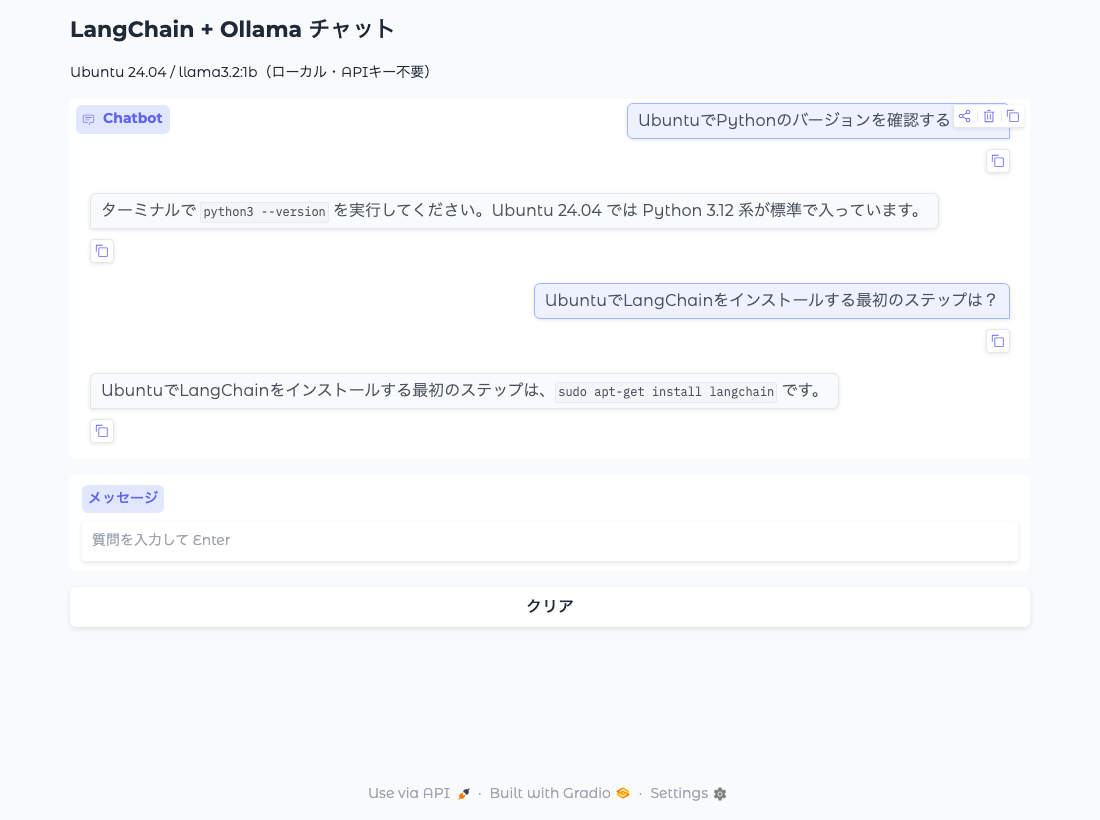This screenshot has height=820, width=1100.
Task: Click the メッセージ label
Action: [x=123, y=498]
